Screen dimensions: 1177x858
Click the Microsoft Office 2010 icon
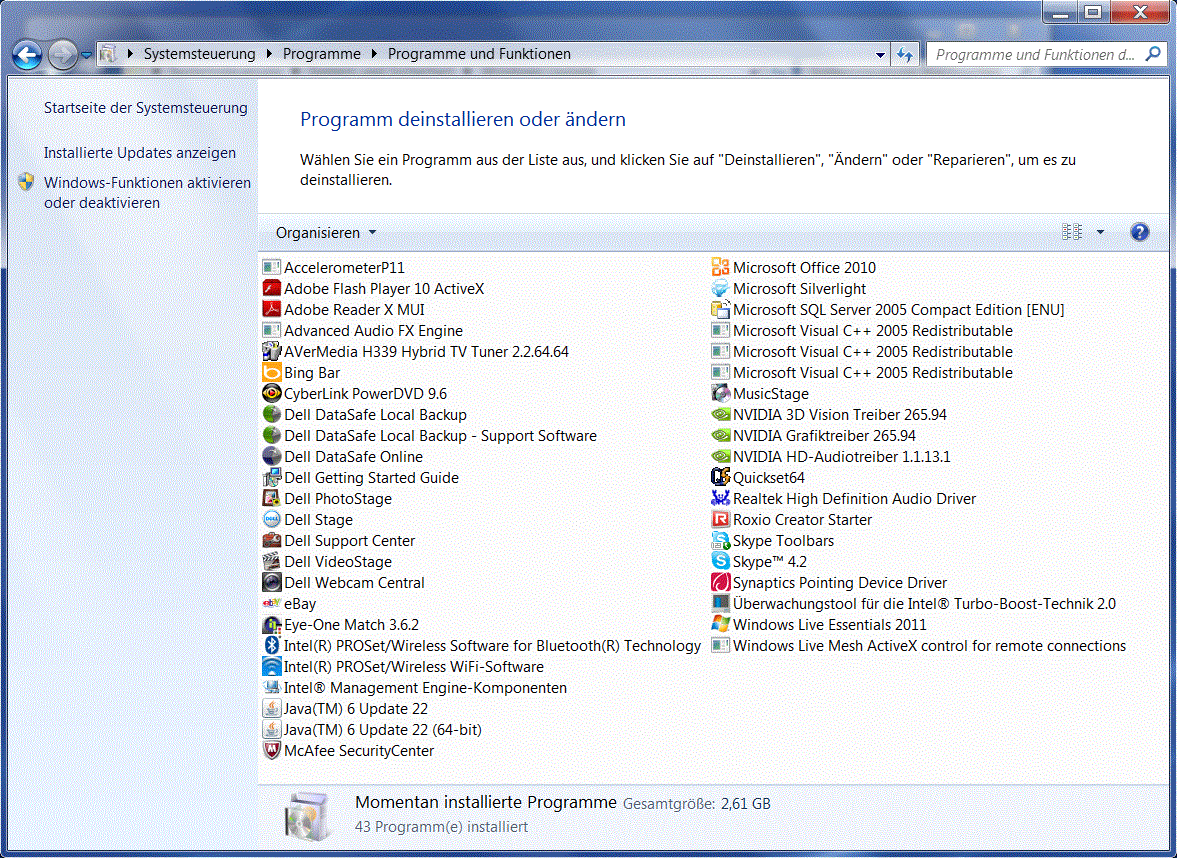tap(720, 267)
